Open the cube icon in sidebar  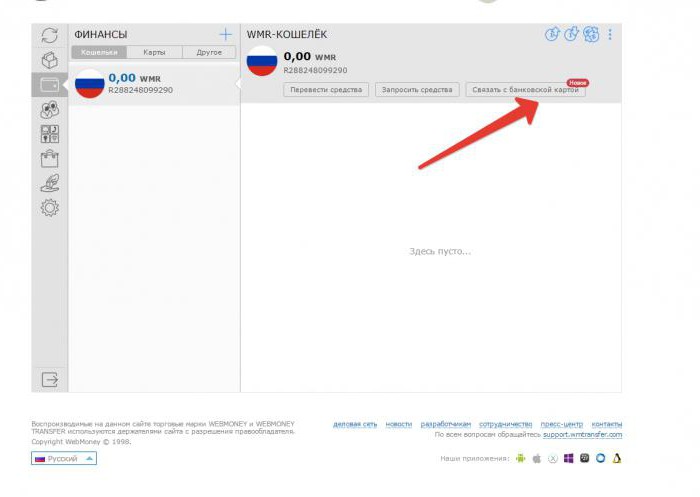(50, 60)
